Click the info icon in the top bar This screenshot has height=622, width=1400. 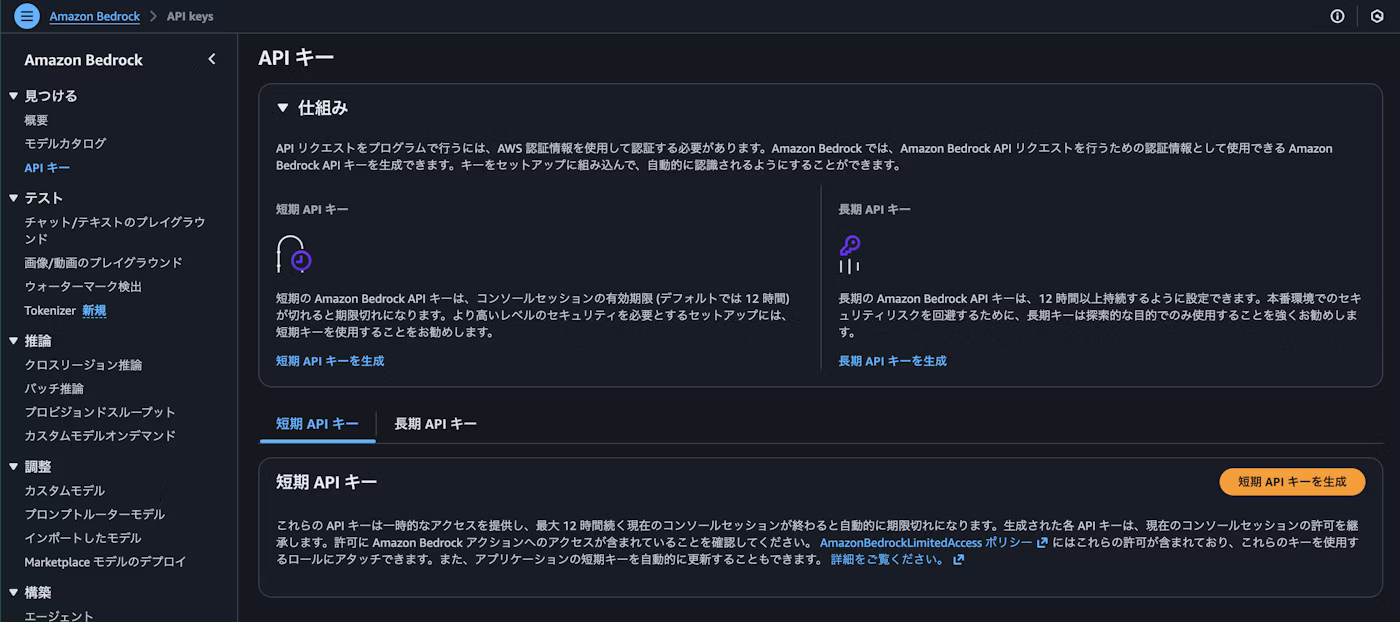click(x=1338, y=16)
